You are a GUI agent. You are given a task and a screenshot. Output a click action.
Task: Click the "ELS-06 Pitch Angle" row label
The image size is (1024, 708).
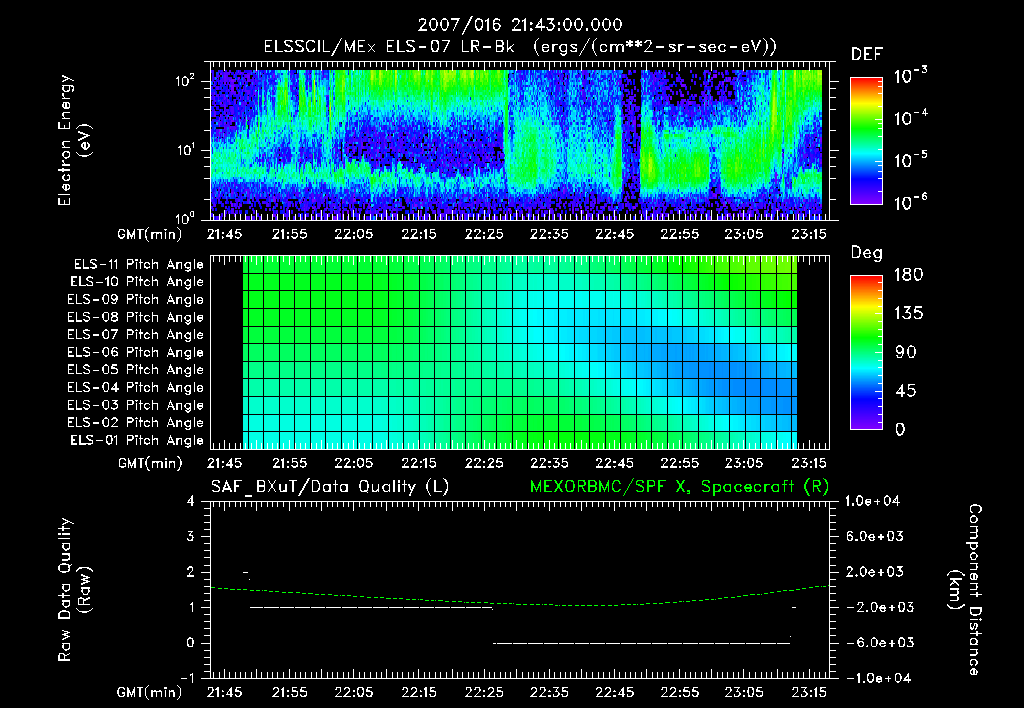tap(135, 352)
